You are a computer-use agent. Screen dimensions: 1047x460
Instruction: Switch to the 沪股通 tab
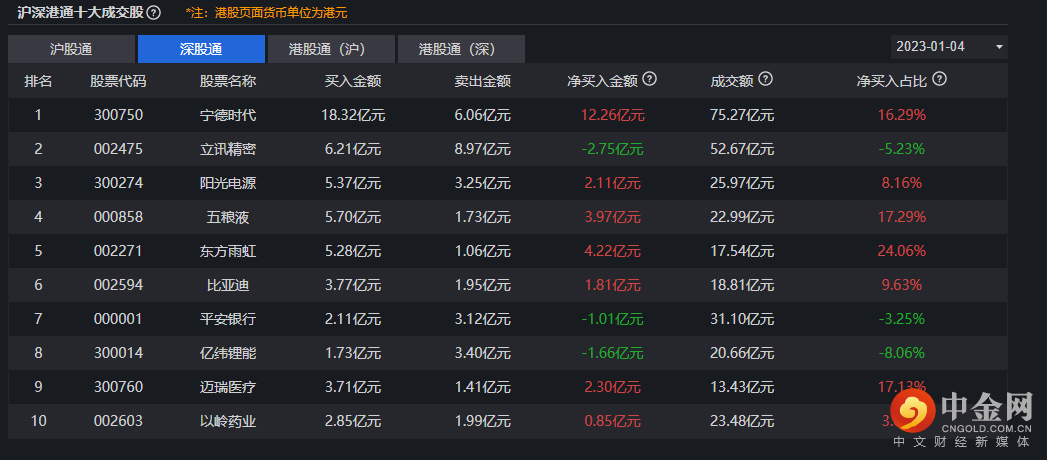[x=71, y=49]
